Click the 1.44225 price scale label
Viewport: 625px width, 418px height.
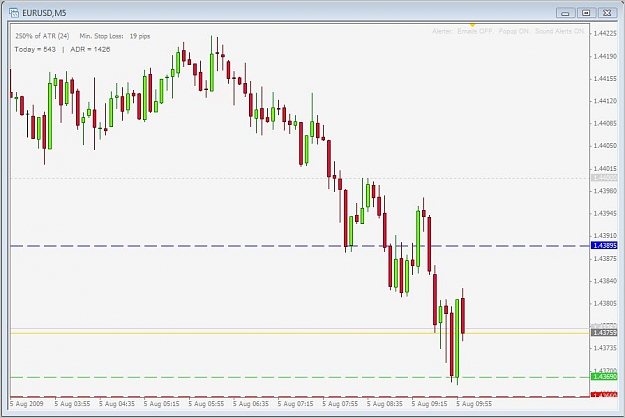[605, 33]
